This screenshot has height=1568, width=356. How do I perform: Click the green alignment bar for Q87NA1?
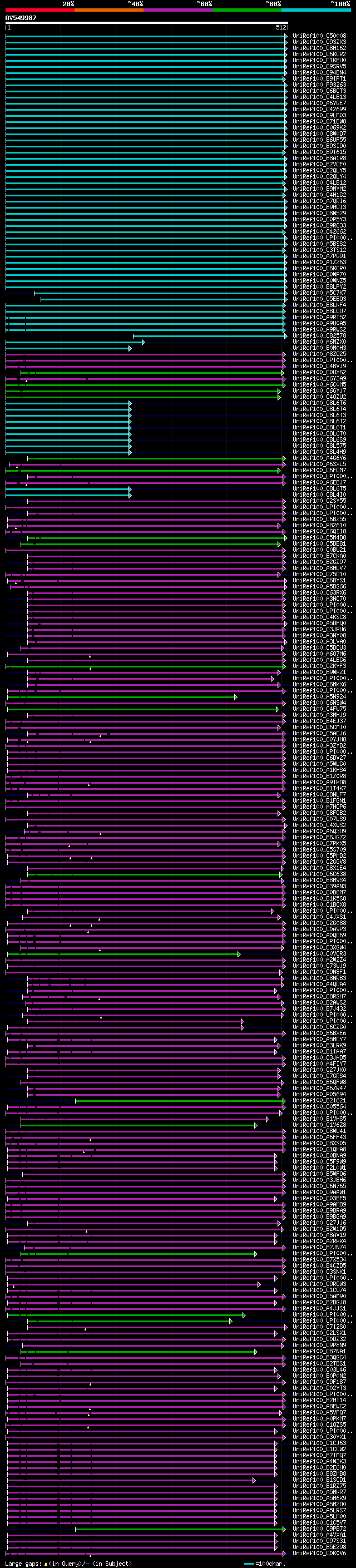[139, 1352]
